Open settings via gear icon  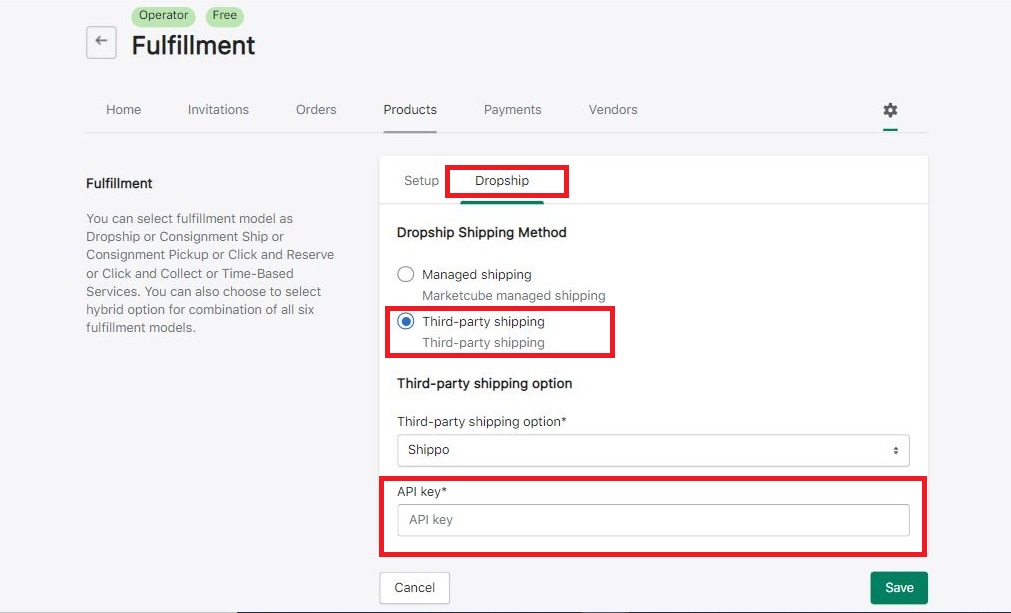890,110
